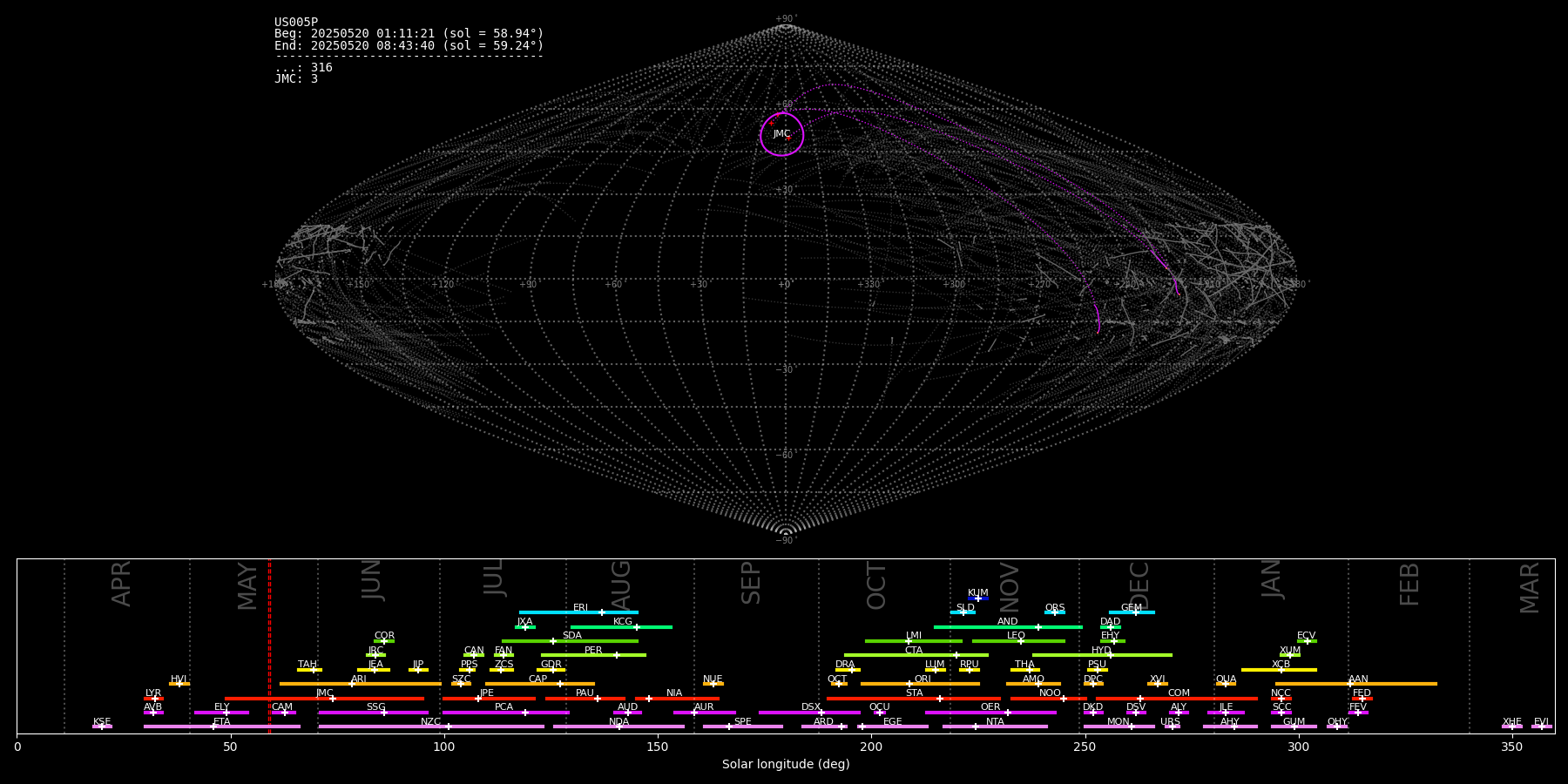This screenshot has height=784, width=1568.
Task: Click the ORS shower bar
Action: tap(1055, 612)
